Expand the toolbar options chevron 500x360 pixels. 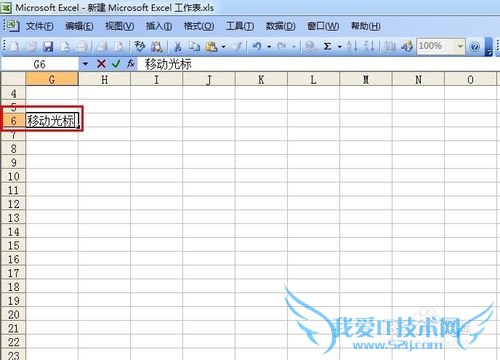[488, 47]
